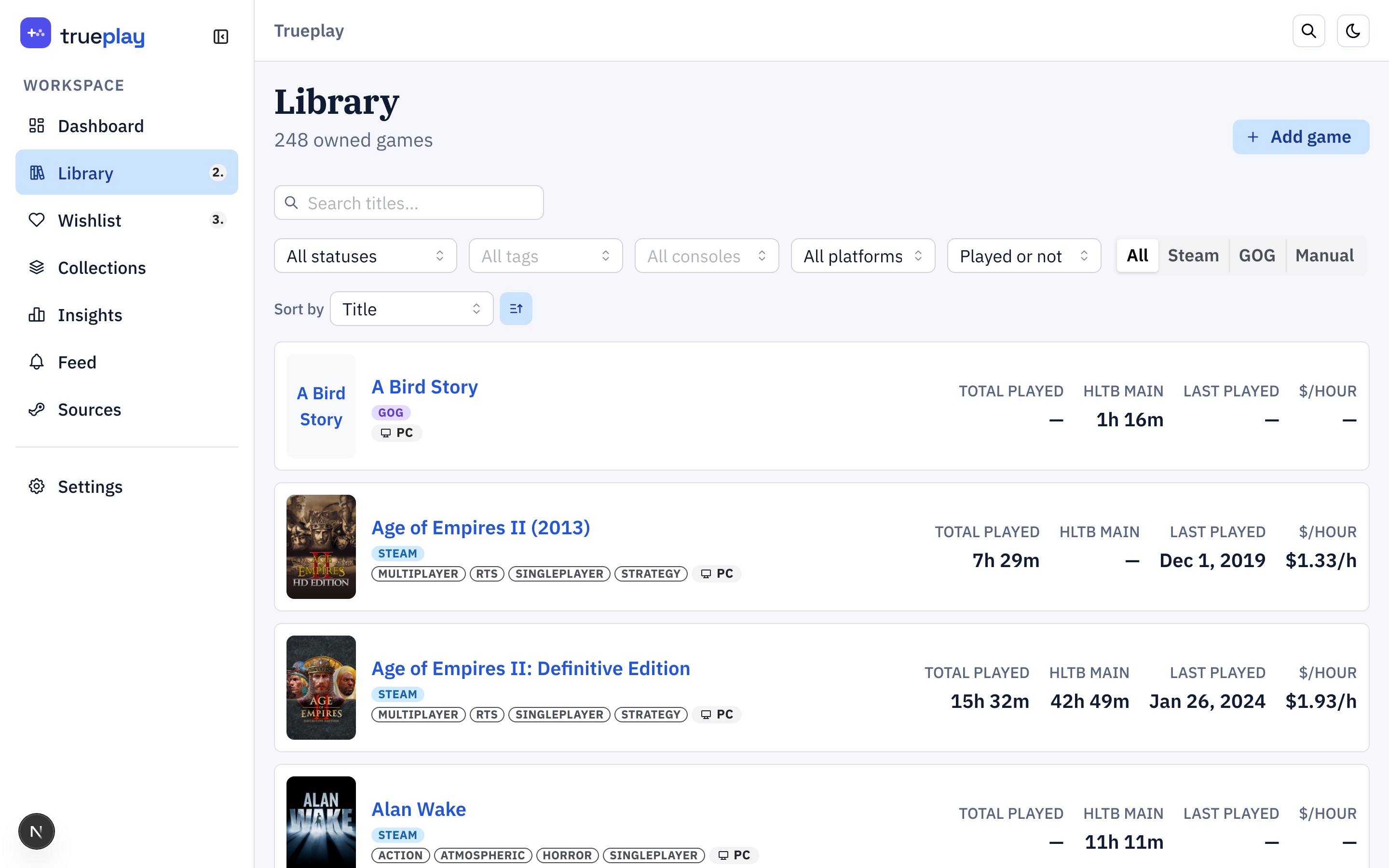
Task: Click the 7h 29m total played value
Action: point(1006,560)
